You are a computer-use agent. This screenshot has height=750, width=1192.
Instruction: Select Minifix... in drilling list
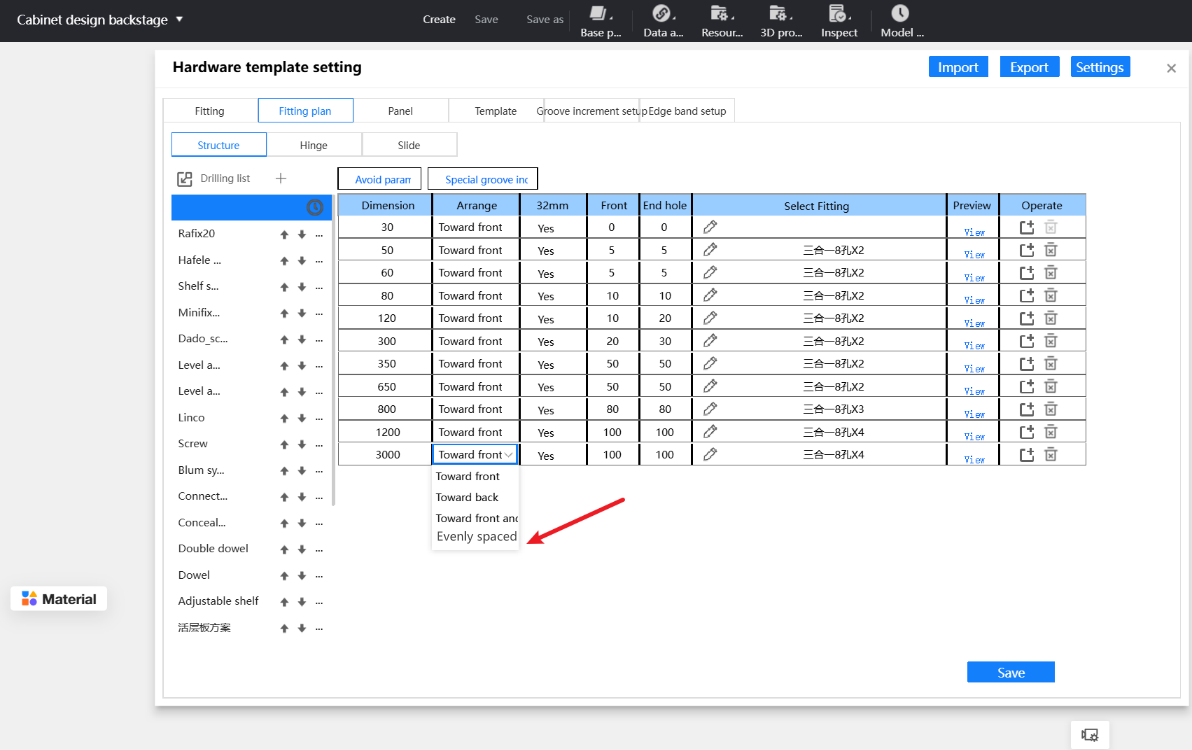tap(199, 313)
